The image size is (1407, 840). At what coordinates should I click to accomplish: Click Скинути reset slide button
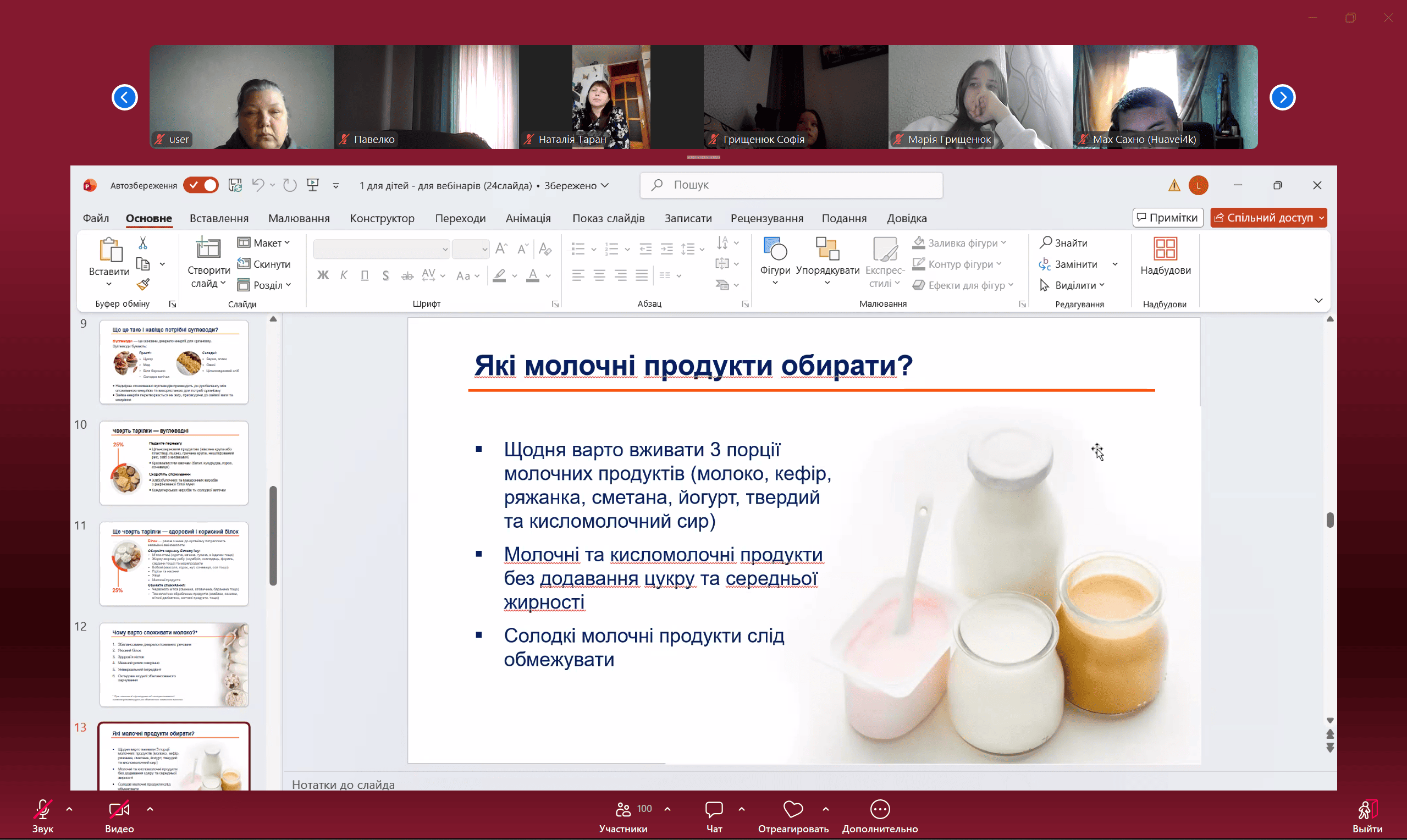pos(264,264)
